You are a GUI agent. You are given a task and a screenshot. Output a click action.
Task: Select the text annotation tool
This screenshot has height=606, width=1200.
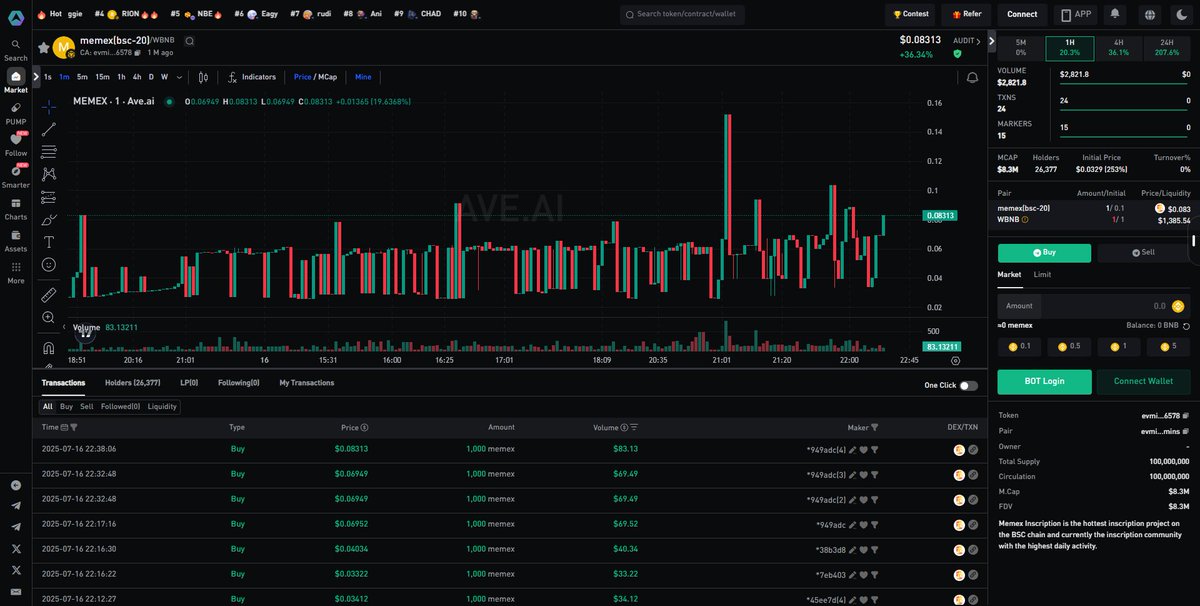[48, 242]
